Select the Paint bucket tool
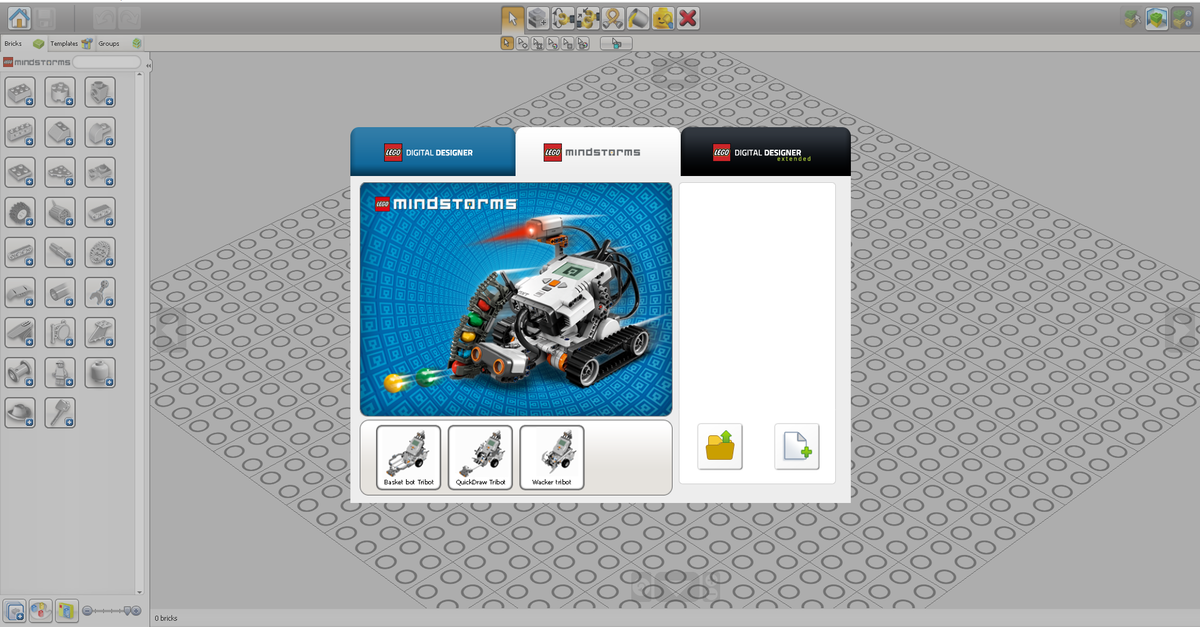This screenshot has width=1200, height=627. coord(638,17)
